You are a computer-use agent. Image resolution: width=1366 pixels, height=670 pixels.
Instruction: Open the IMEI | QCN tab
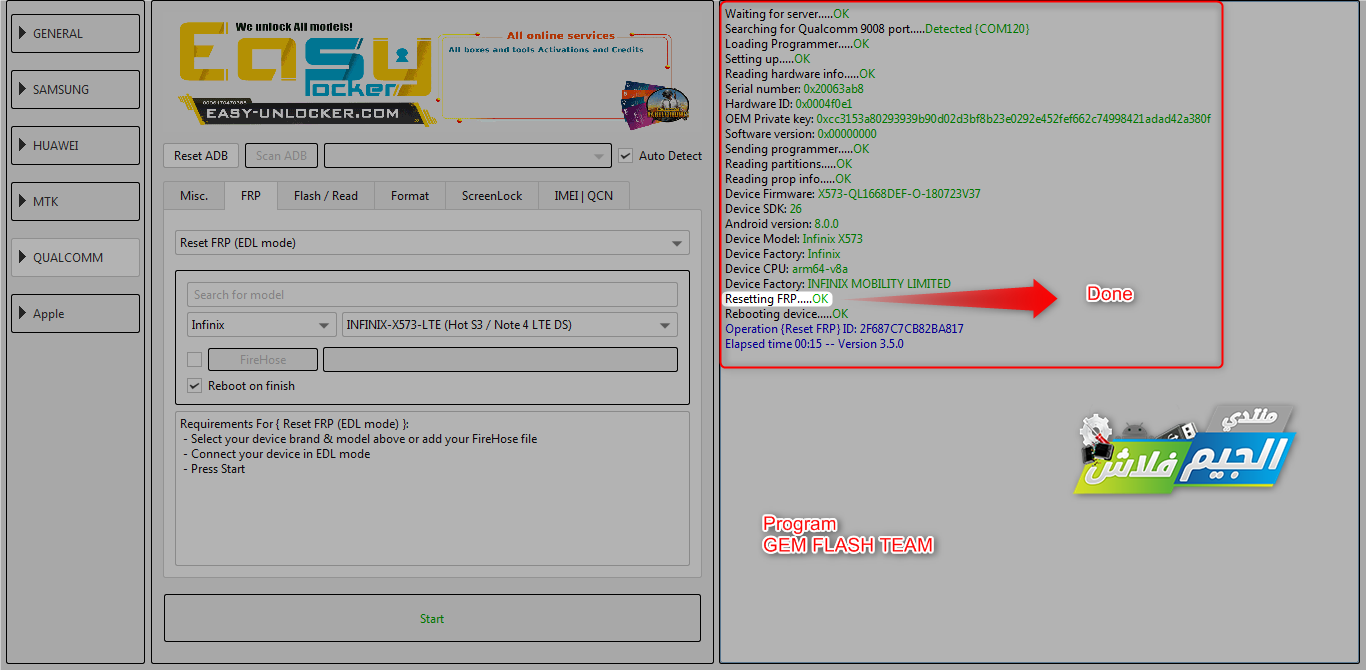(584, 195)
